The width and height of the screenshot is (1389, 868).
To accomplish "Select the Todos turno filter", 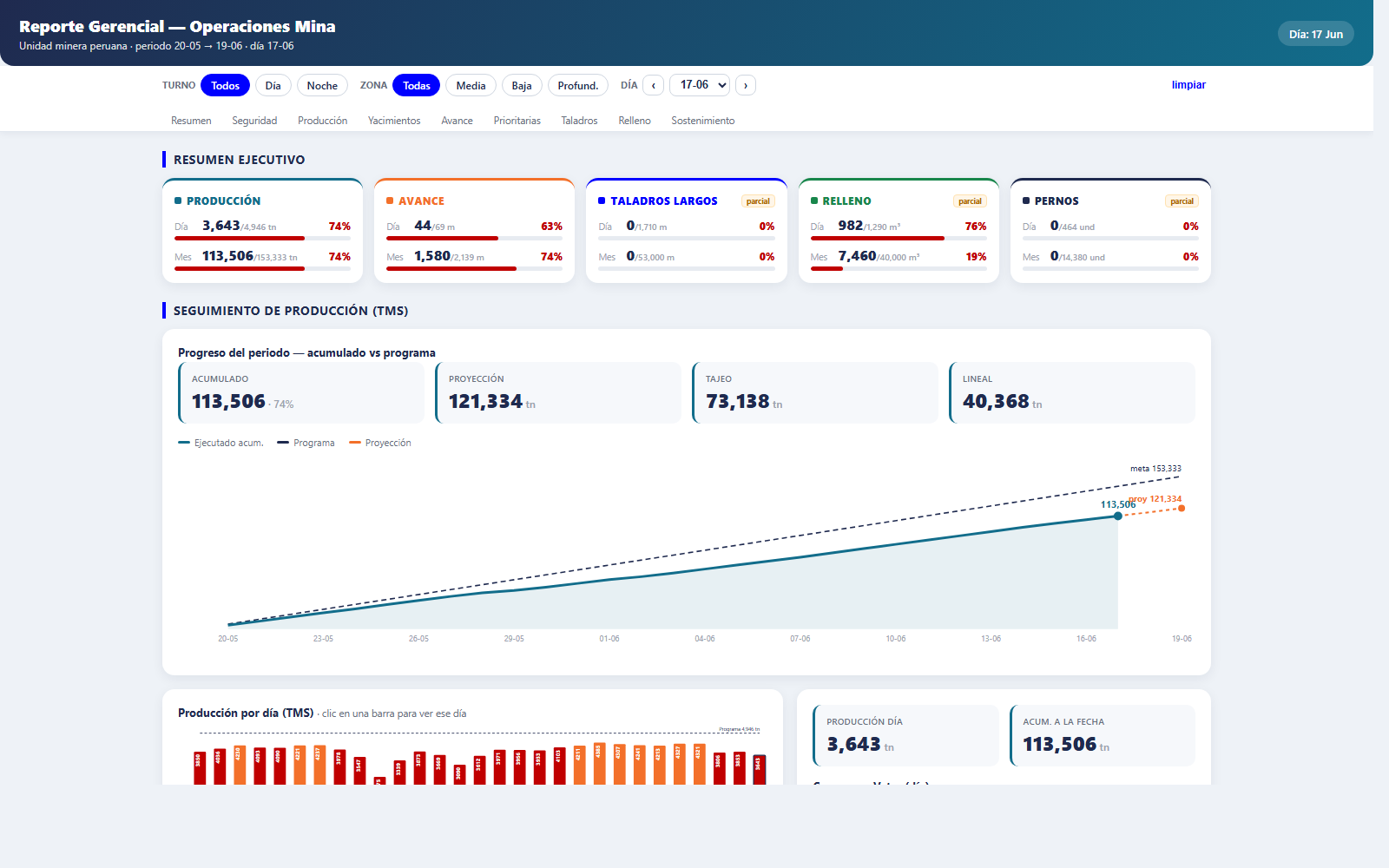I will tap(225, 85).
